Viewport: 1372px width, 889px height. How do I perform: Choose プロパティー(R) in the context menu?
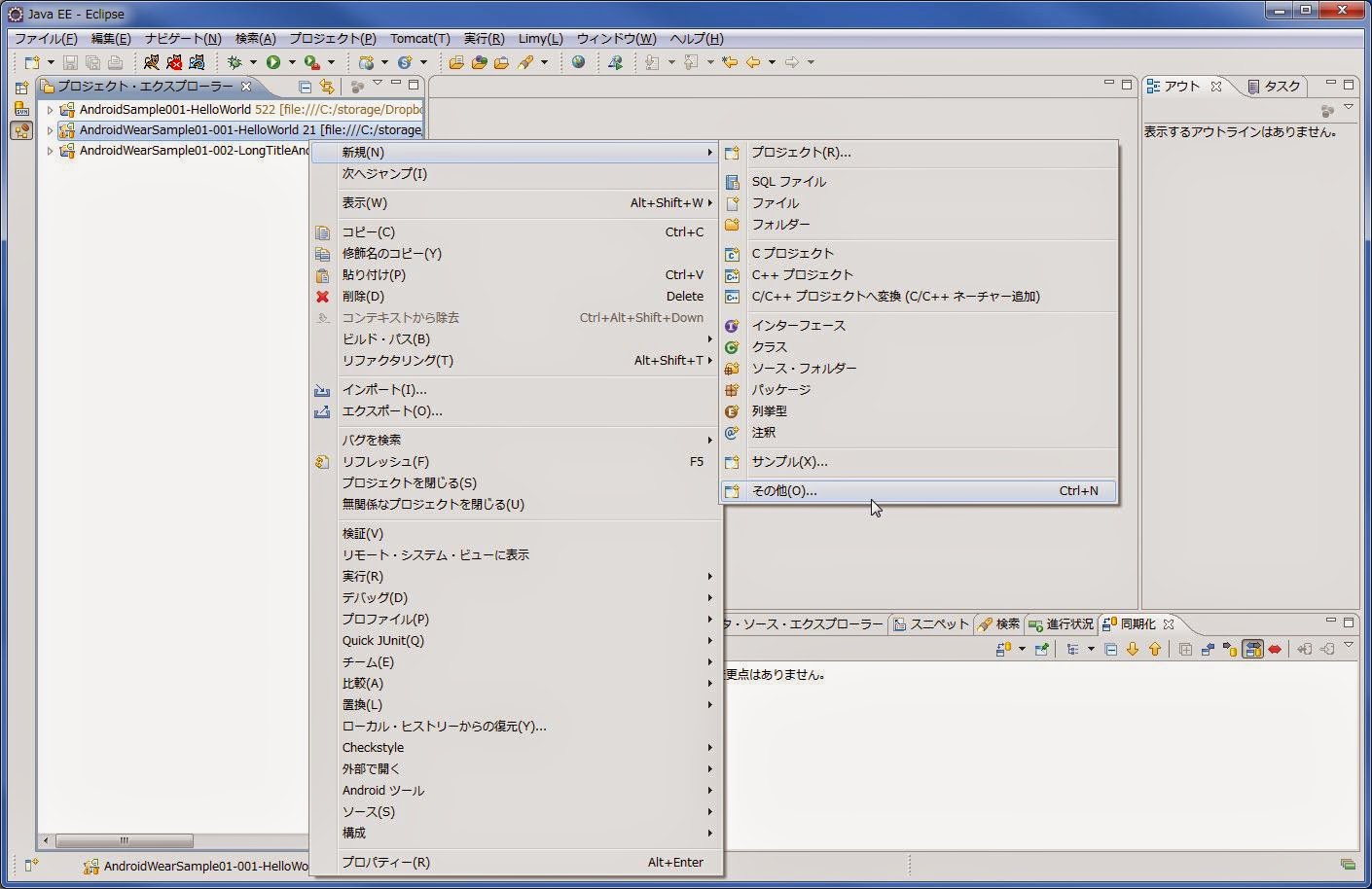[517, 863]
